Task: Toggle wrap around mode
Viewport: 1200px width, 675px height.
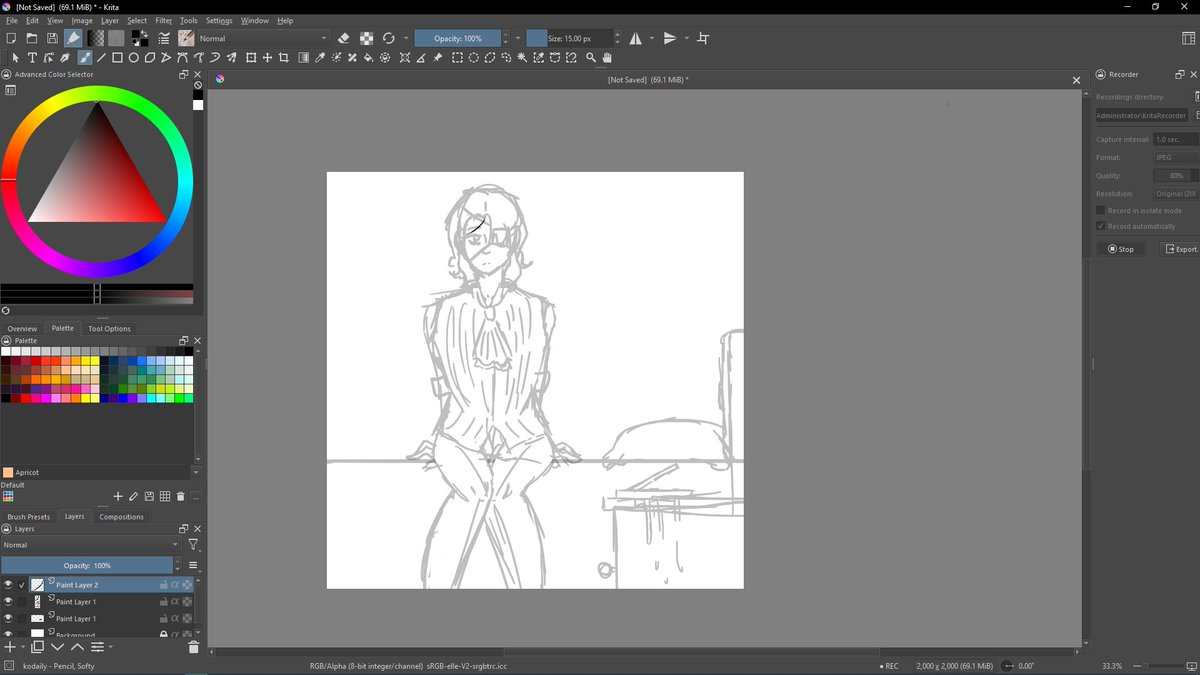Action: tap(703, 38)
